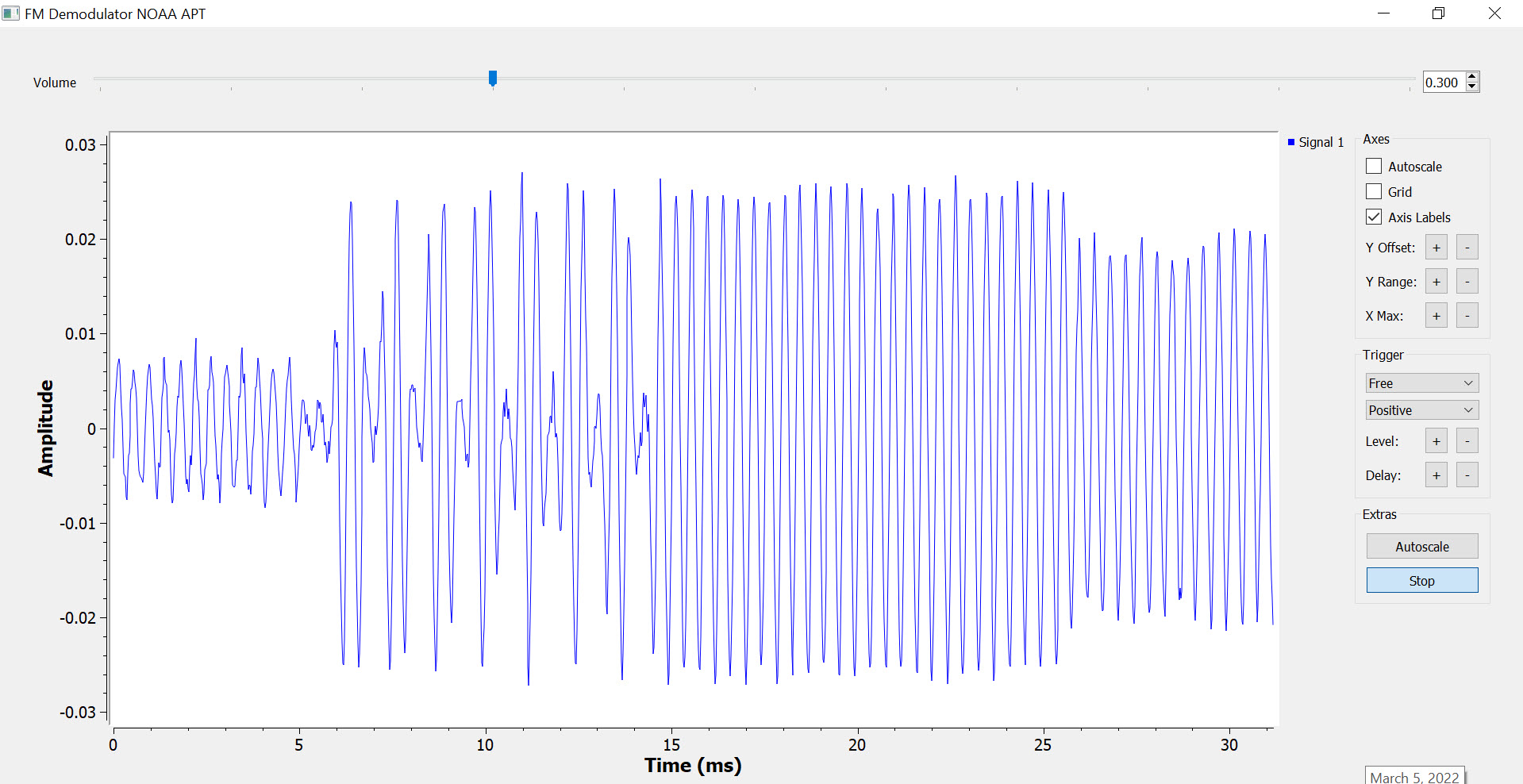Click the Volume slider handle
The image size is (1523, 784).
(493, 78)
